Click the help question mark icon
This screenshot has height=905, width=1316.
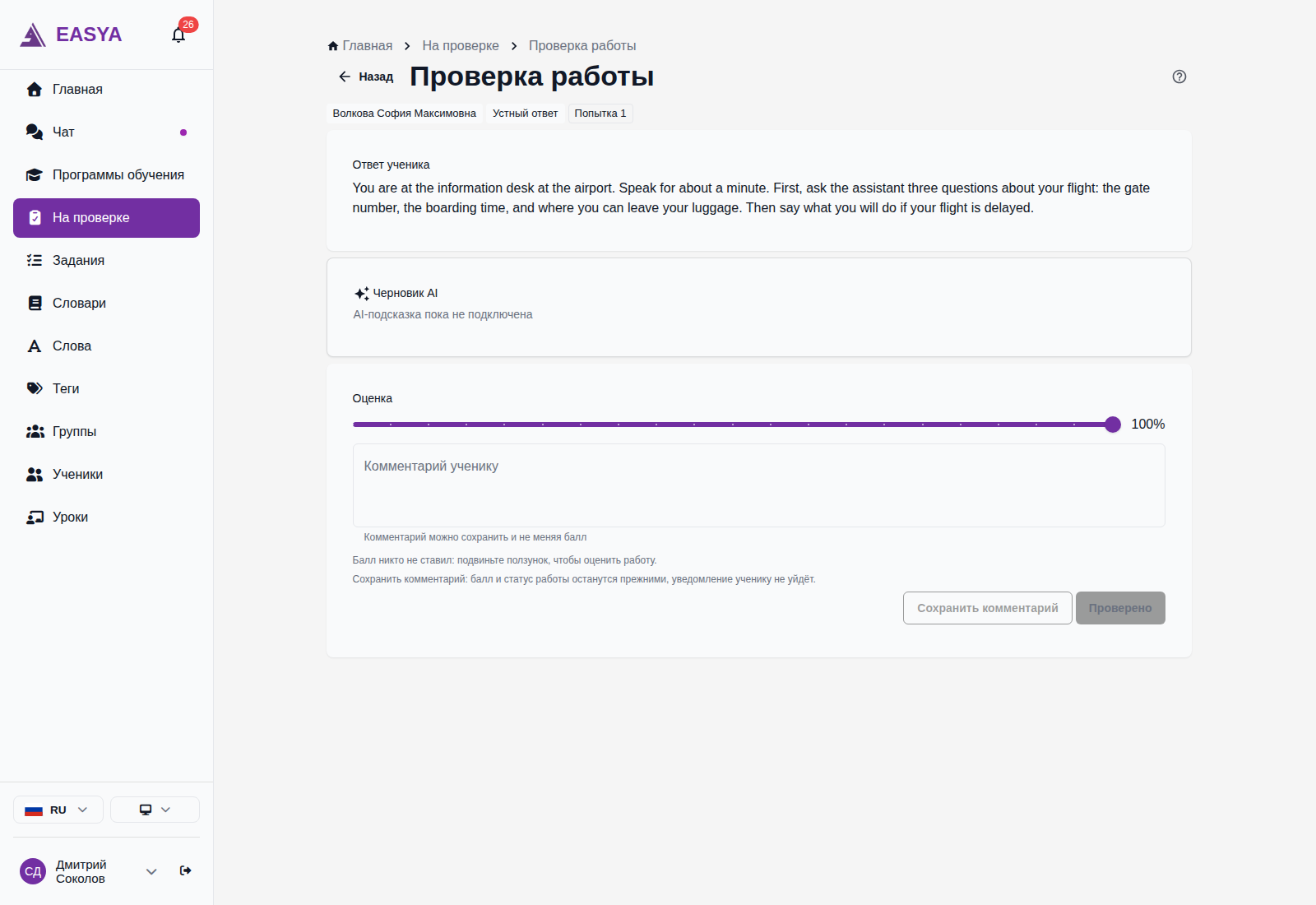pos(1179,77)
